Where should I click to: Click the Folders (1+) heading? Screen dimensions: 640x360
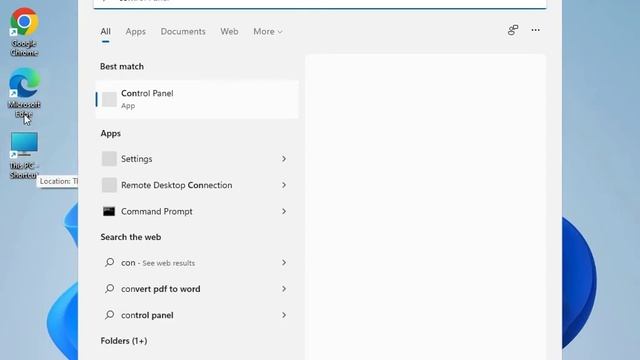(124, 340)
